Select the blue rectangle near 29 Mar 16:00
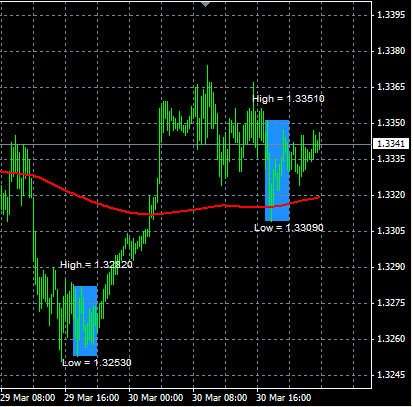 tap(85, 321)
